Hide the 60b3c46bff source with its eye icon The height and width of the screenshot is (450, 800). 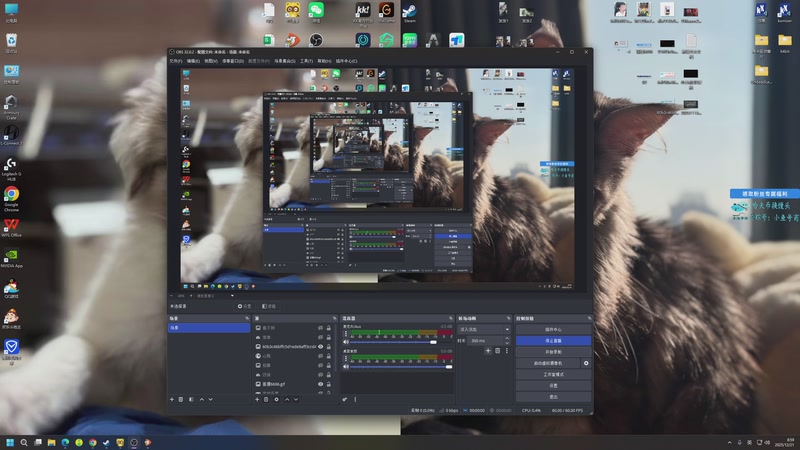point(320,346)
